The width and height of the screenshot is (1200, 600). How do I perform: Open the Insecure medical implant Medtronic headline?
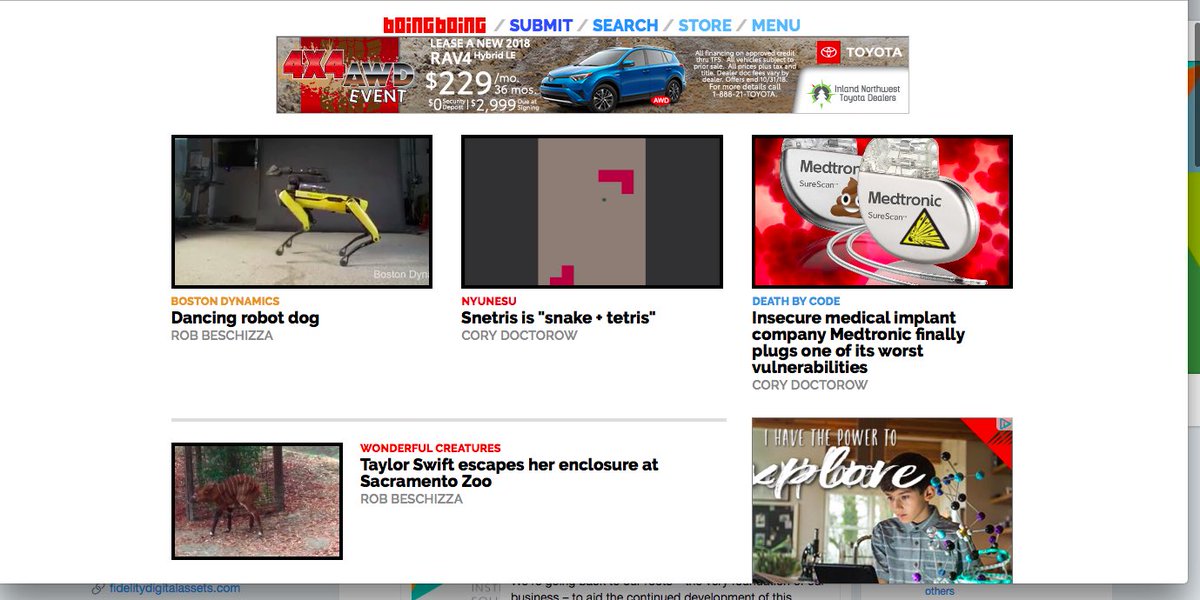pyautogui.click(x=858, y=343)
